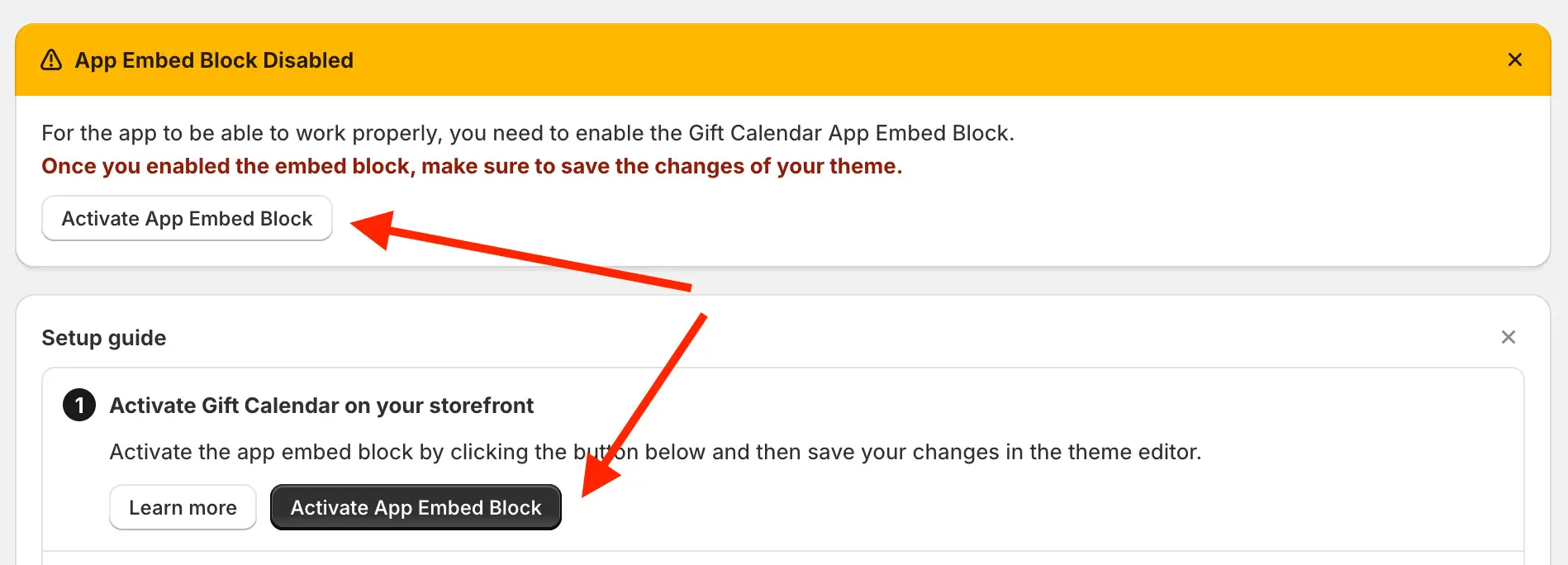The width and height of the screenshot is (1568, 565).
Task: Click the Learn more link in step one
Action: 183,507
